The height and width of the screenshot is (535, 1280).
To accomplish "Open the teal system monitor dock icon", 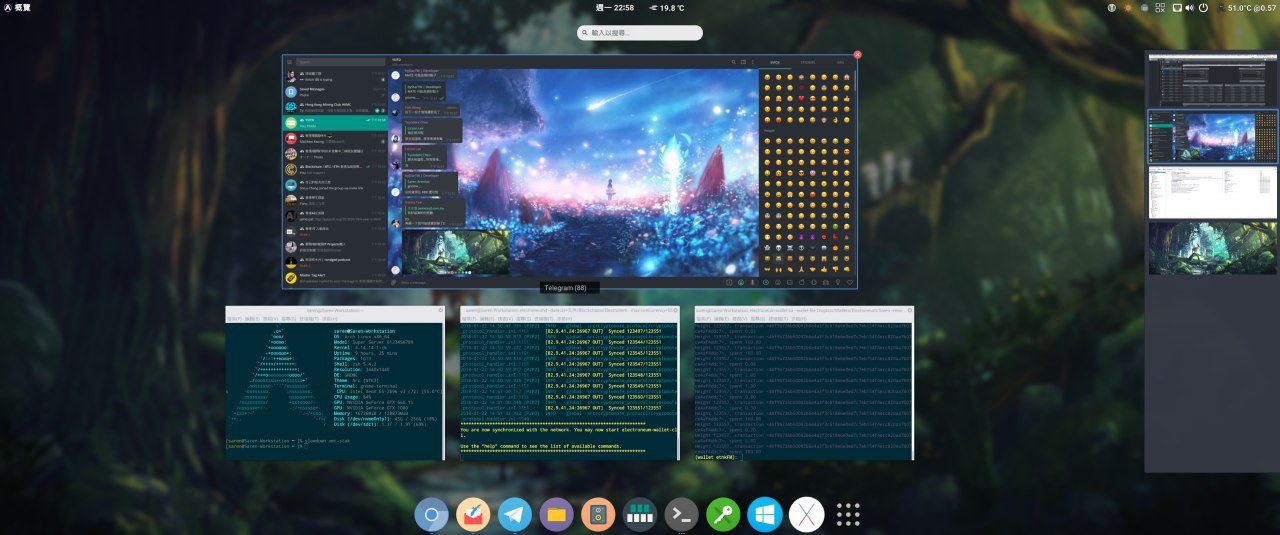I will [x=639, y=515].
